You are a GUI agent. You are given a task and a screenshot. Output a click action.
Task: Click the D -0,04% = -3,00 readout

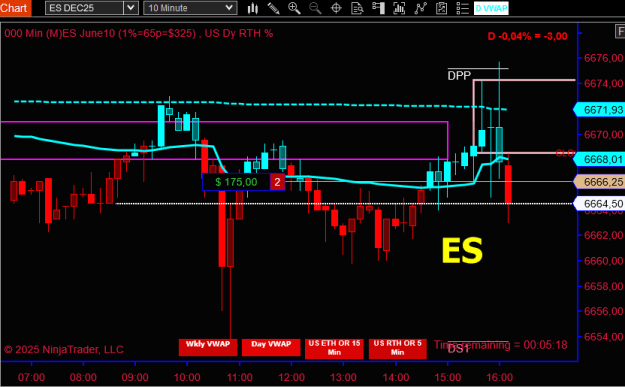pyautogui.click(x=527, y=36)
